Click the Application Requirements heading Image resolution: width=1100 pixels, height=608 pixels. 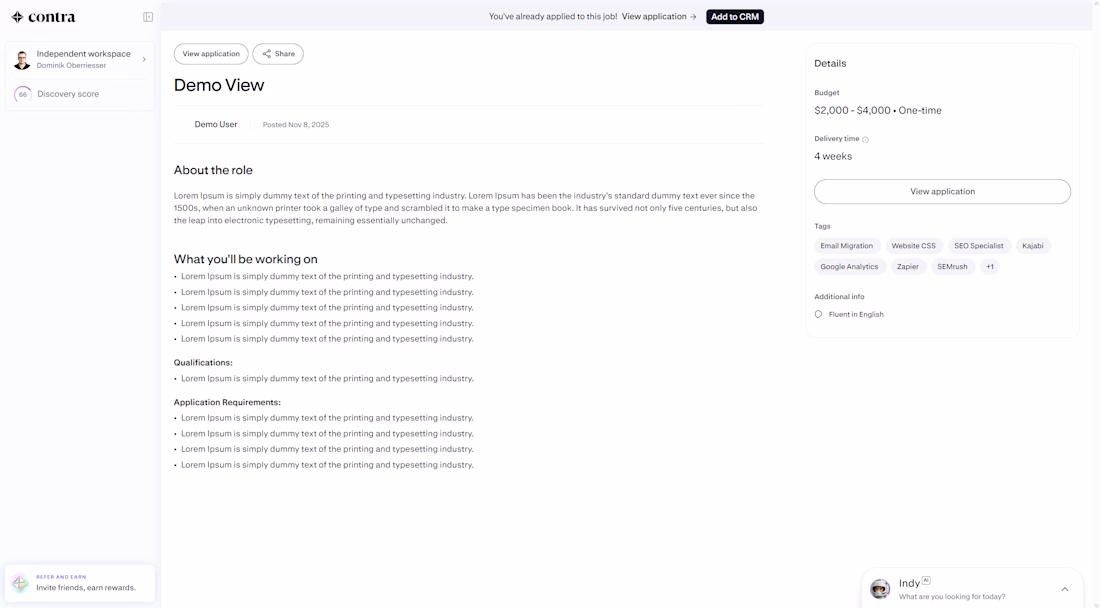(227, 403)
